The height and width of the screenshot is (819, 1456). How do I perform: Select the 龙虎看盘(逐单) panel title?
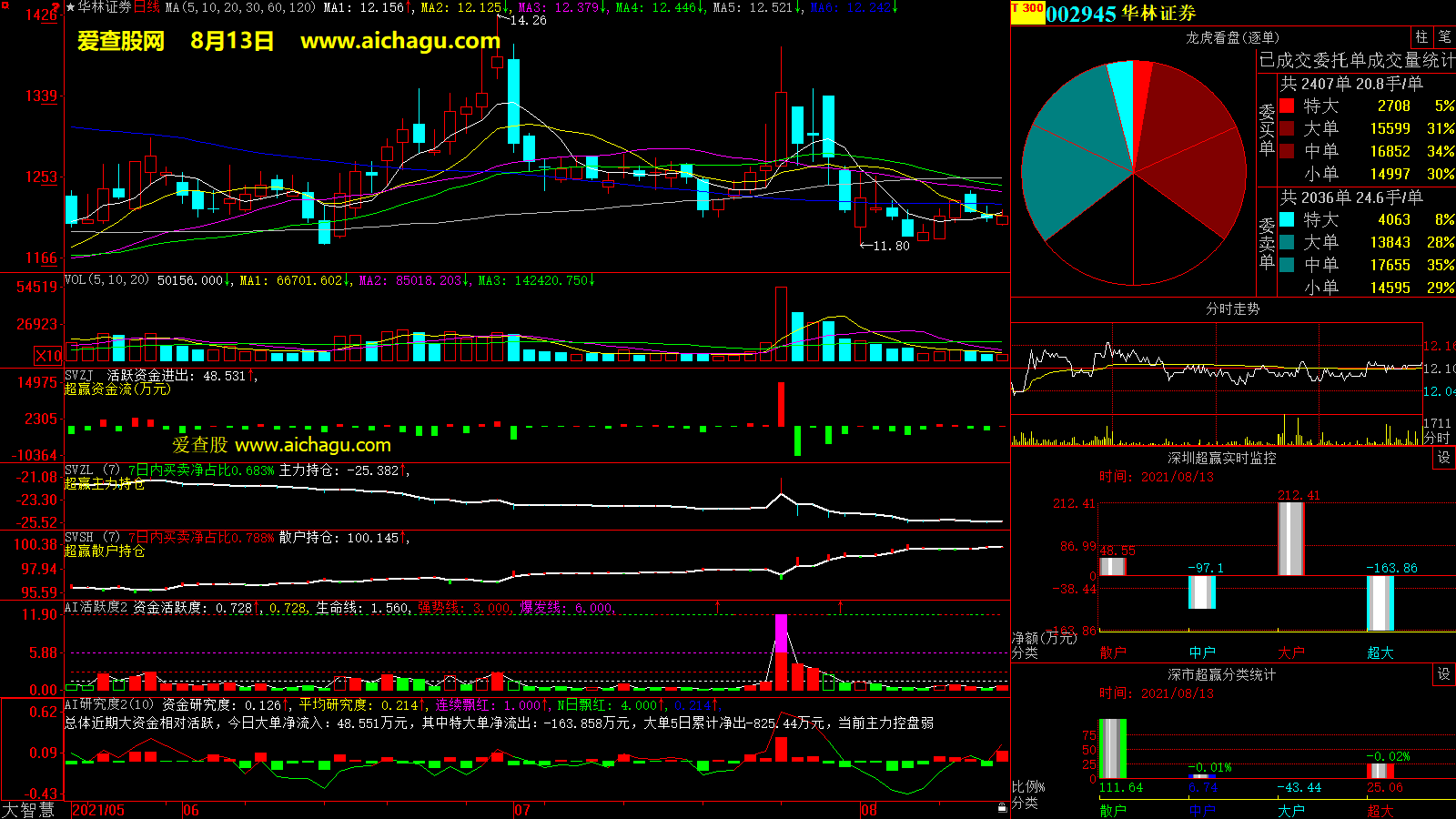coord(1232,37)
